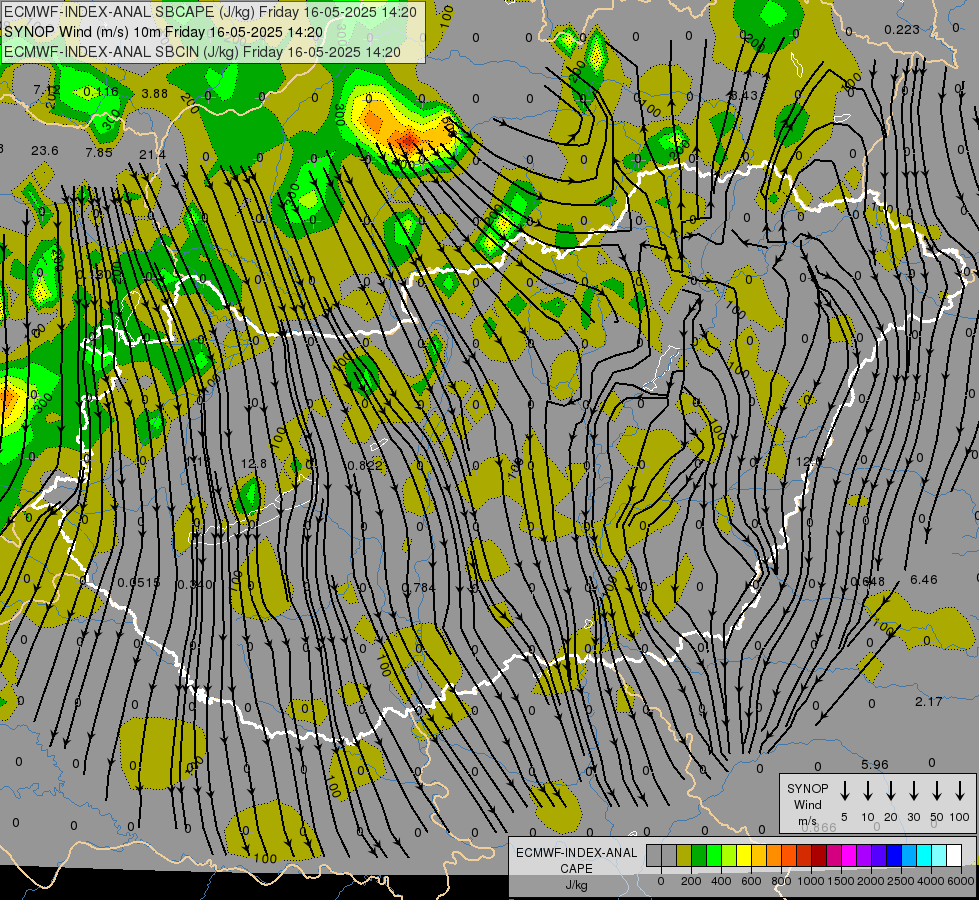Click the 0.784 value on the map
This screenshot has height=900, width=979.
tap(418, 588)
